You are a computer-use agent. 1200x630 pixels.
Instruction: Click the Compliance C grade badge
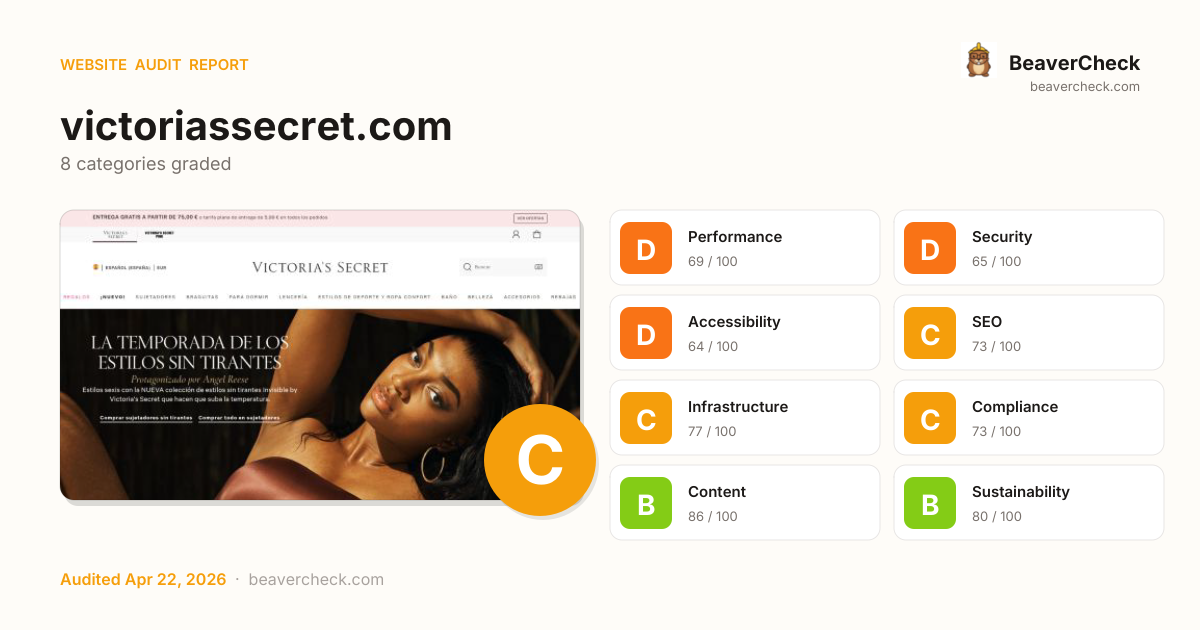tap(930, 418)
